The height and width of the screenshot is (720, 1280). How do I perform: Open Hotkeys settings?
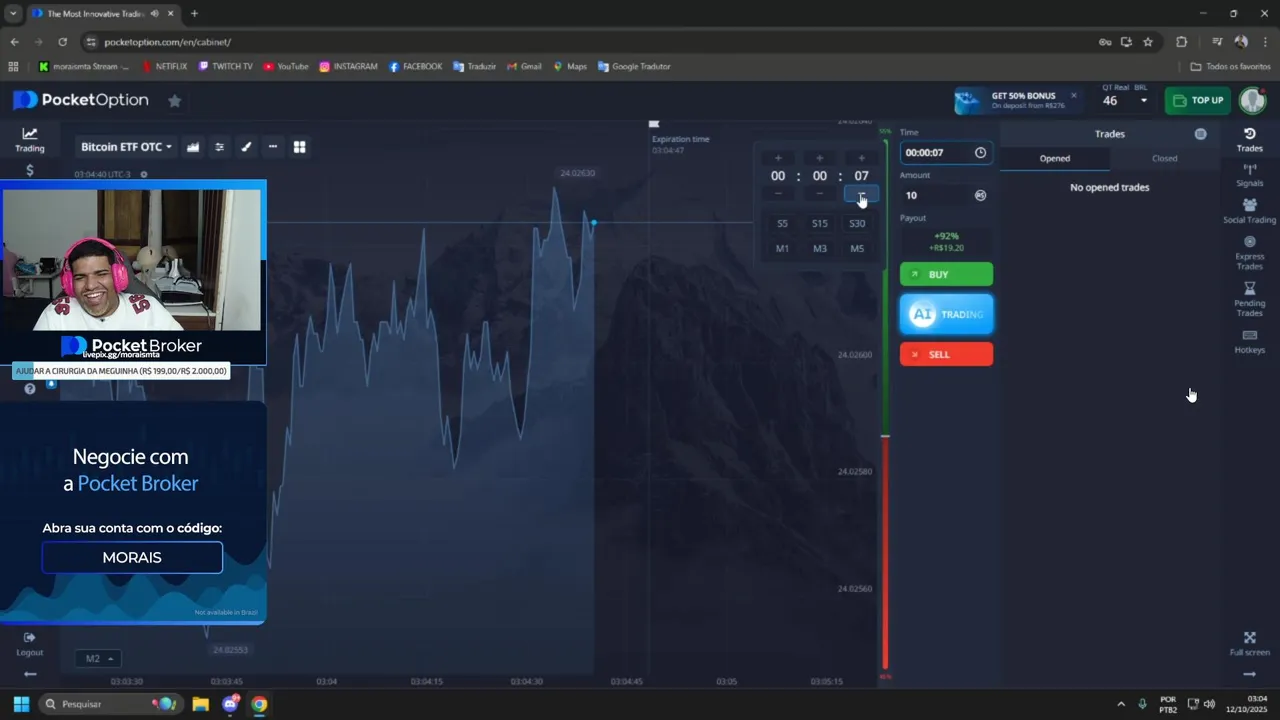point(1249,342)
